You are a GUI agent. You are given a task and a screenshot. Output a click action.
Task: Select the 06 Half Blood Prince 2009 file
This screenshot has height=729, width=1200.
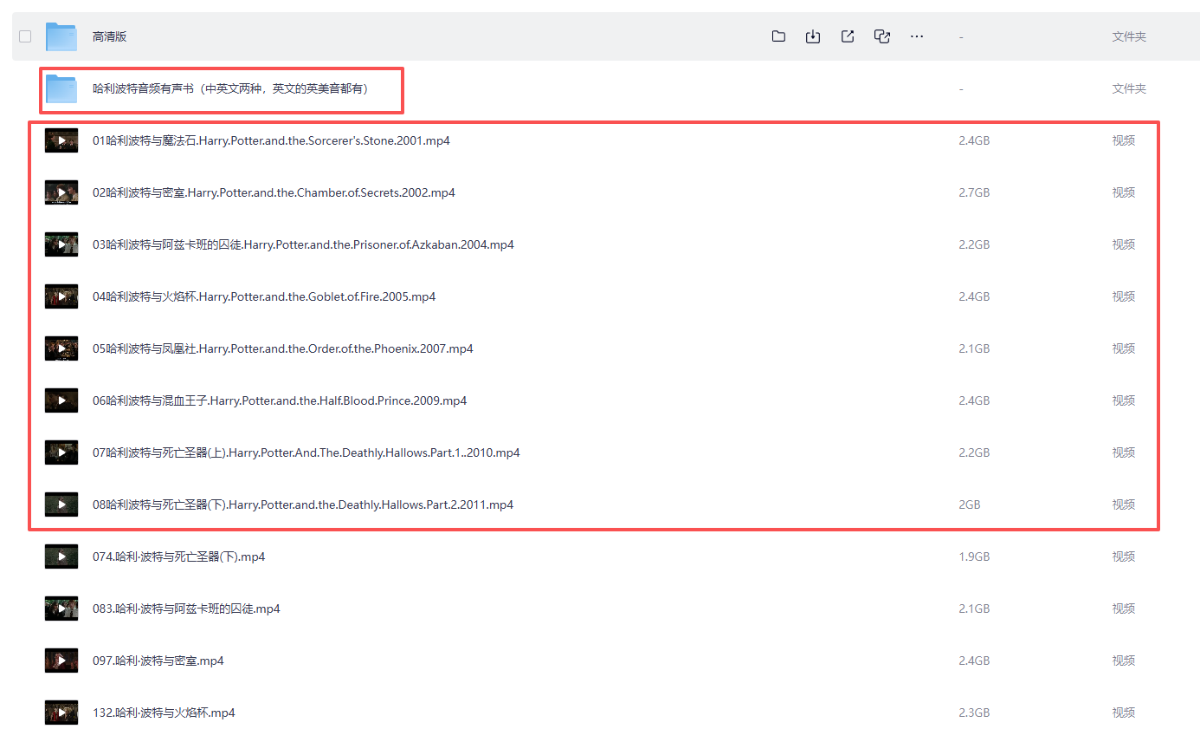pyautogui.click(x=279, y=401)
